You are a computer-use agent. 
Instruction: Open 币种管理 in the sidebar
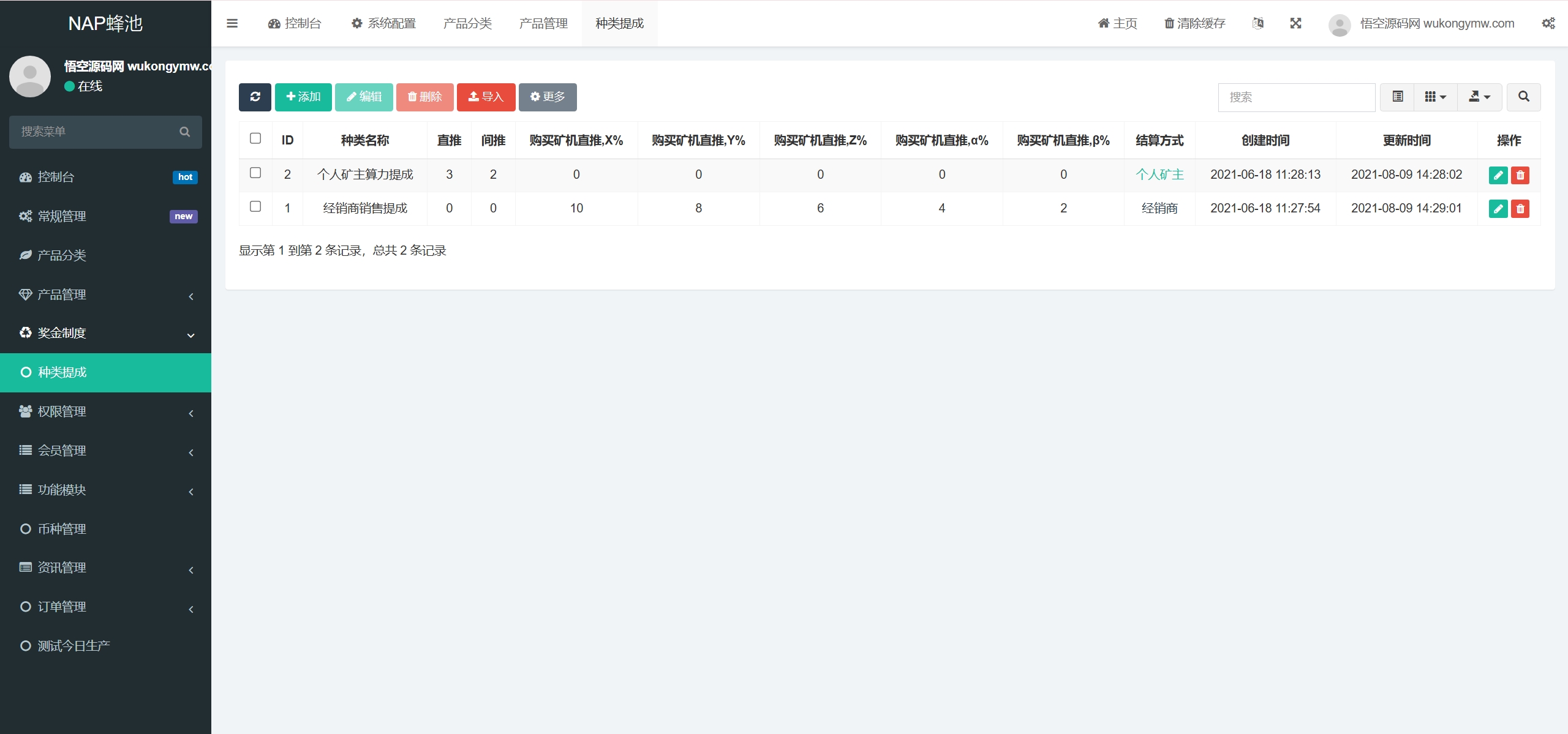[62, 529]
